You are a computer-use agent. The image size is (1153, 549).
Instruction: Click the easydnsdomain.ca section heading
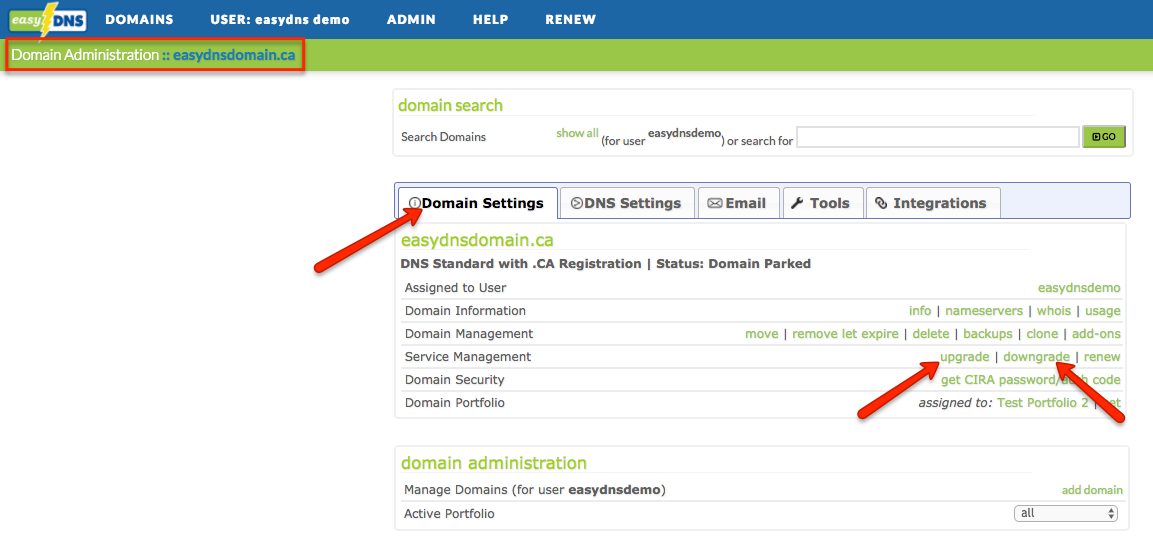477,240
